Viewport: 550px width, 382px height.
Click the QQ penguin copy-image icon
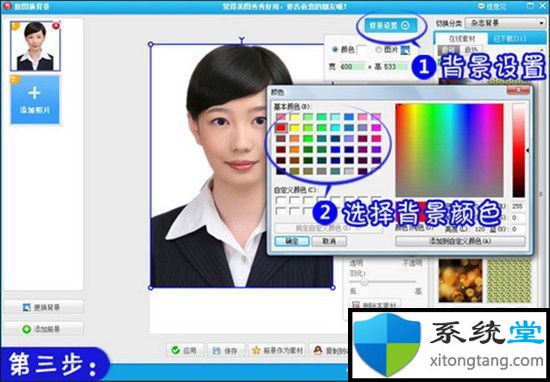click(x=318, y=350)
